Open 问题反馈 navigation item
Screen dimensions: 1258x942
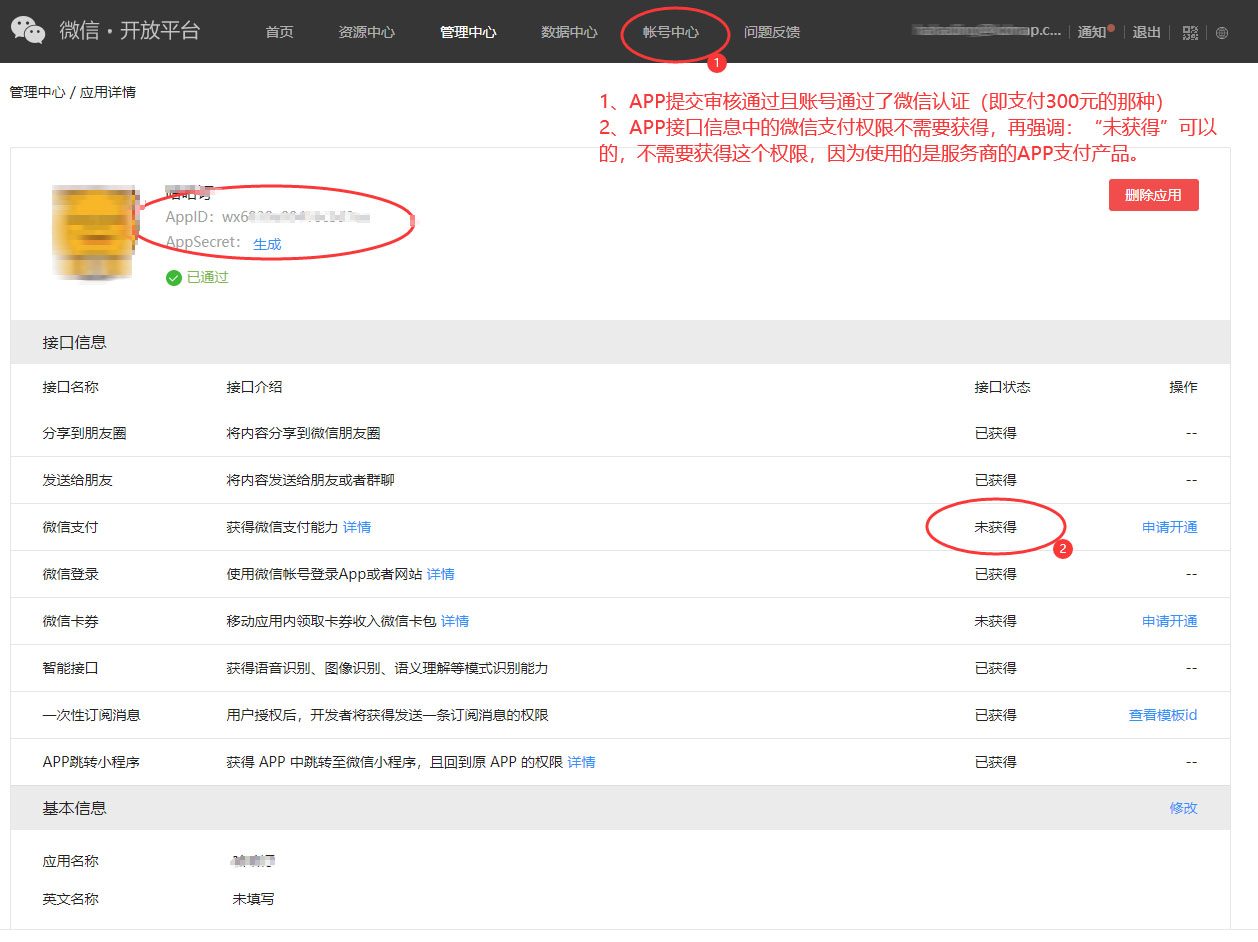(772, 32)
